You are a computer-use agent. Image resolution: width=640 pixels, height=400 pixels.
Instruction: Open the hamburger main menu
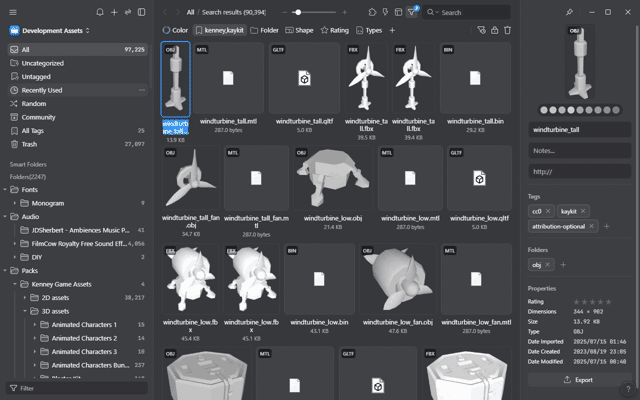[13, 12]
